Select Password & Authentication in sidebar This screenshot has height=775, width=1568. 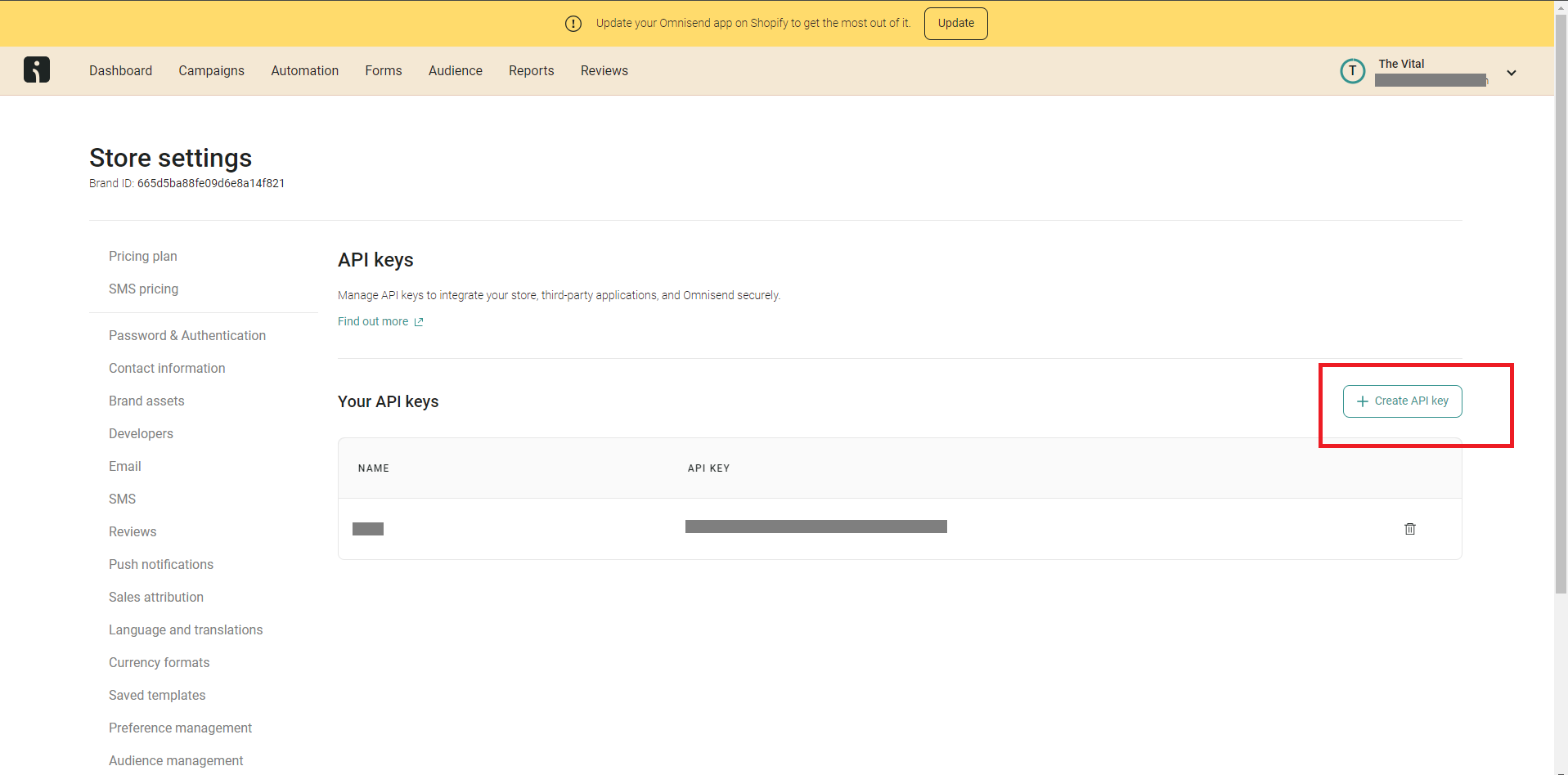coord(187,336)
